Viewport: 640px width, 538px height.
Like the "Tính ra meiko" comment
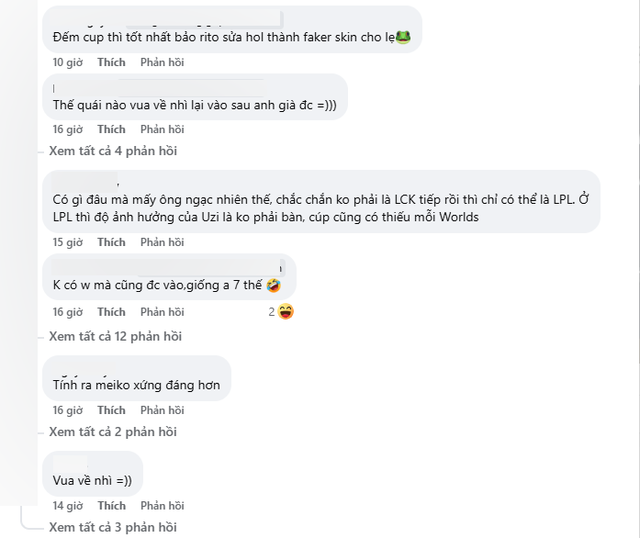tap(111, 410)
